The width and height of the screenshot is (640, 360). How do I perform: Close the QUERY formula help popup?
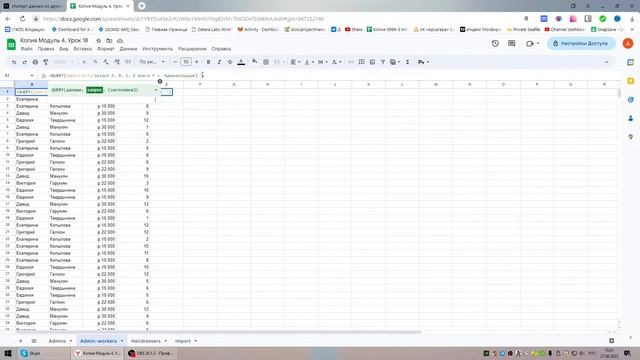click(160, 81)
